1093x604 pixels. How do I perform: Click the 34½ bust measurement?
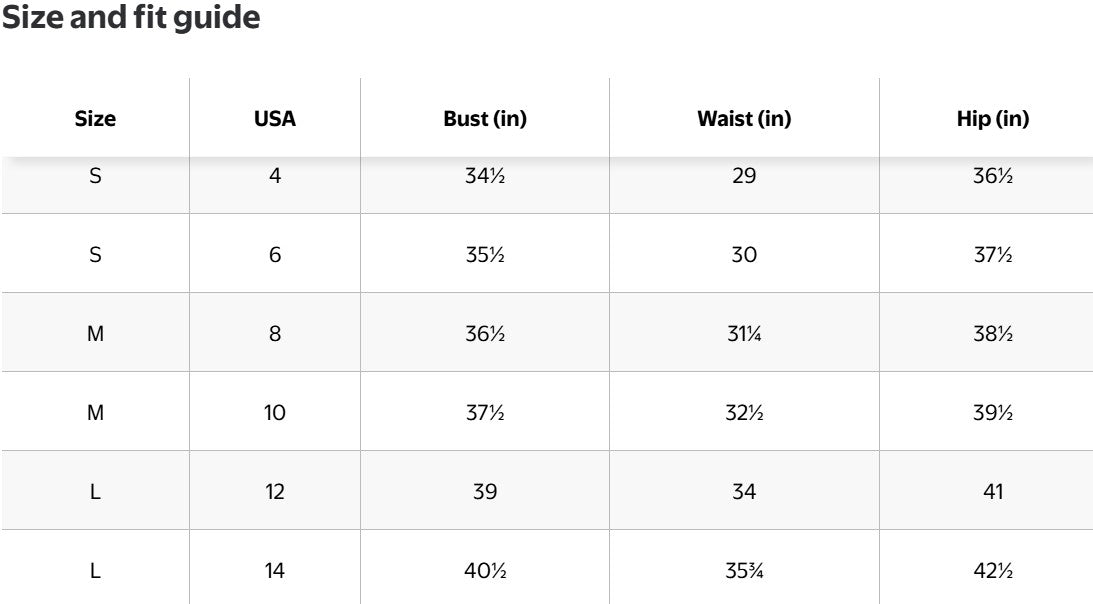(485, 176)
